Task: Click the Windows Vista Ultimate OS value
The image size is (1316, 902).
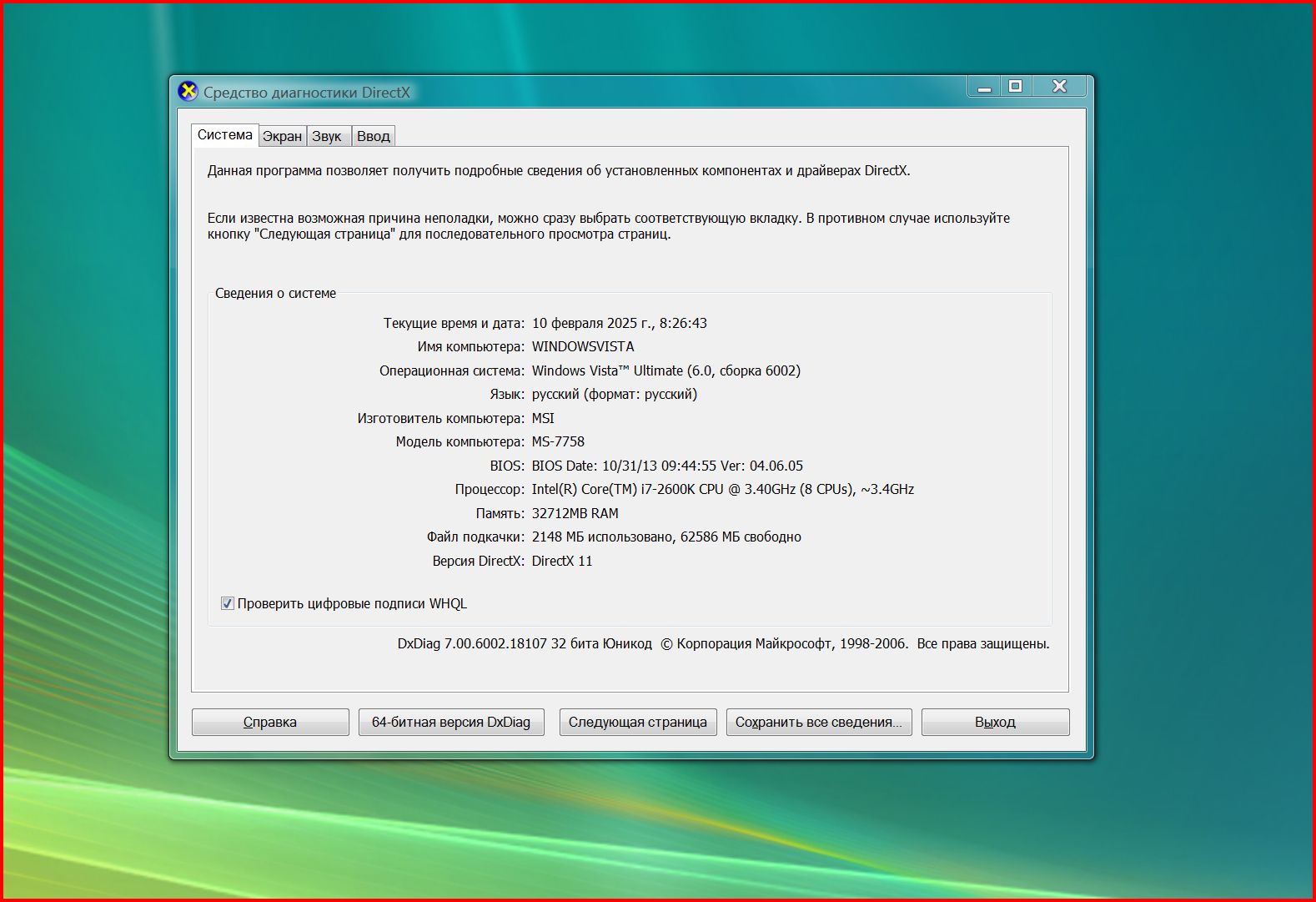Action: pos(666,370)
